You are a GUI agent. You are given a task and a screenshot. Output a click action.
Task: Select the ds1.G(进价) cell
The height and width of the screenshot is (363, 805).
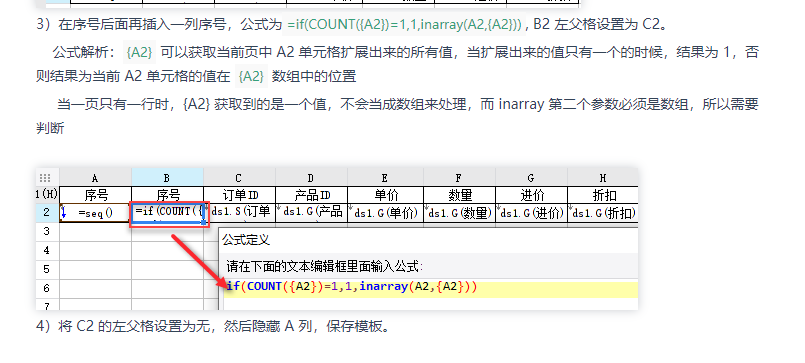click(531, 213)
